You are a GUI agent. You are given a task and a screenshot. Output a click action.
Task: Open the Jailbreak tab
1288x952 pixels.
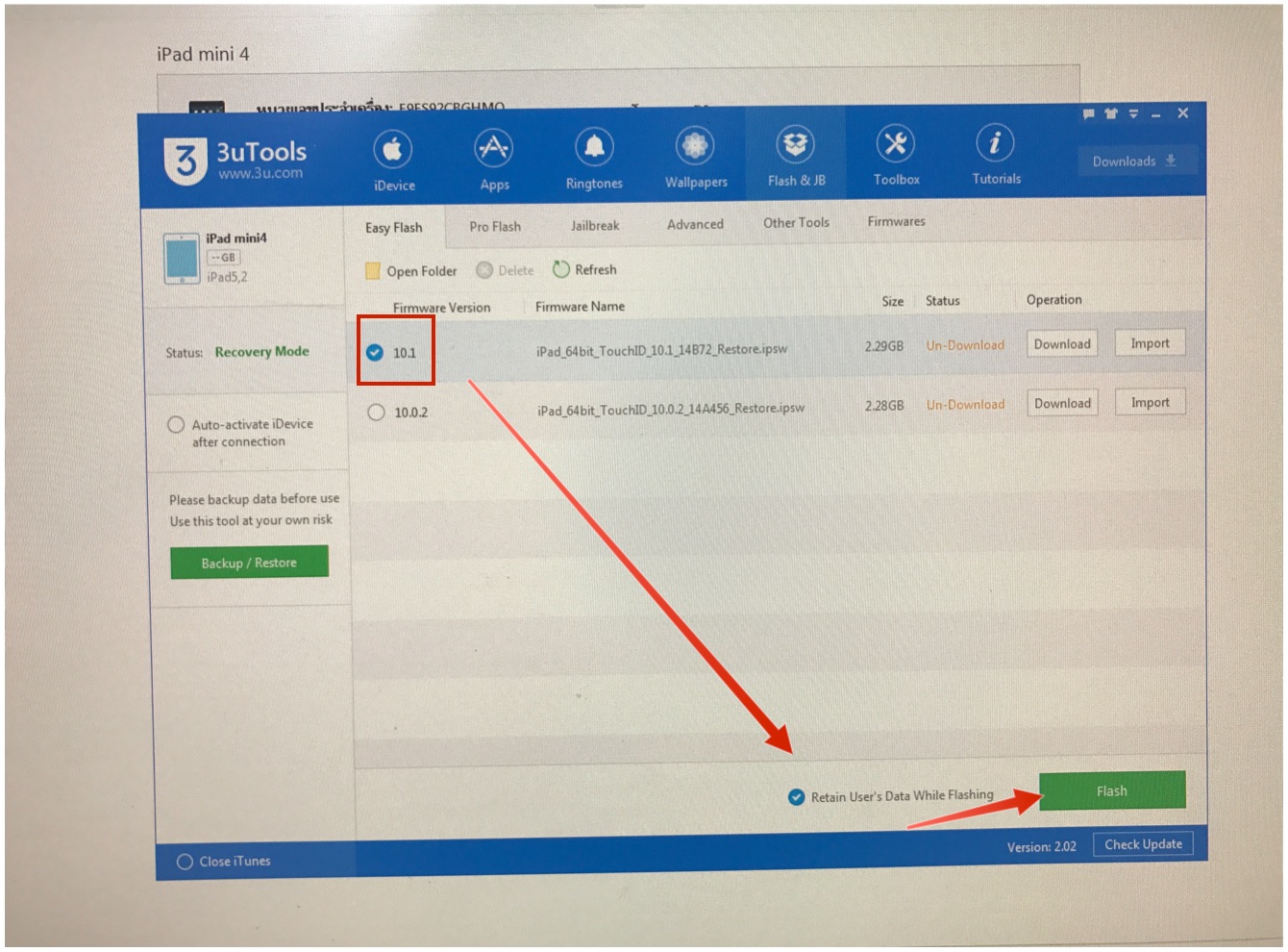pyautogui.click(x=595, y=226)
